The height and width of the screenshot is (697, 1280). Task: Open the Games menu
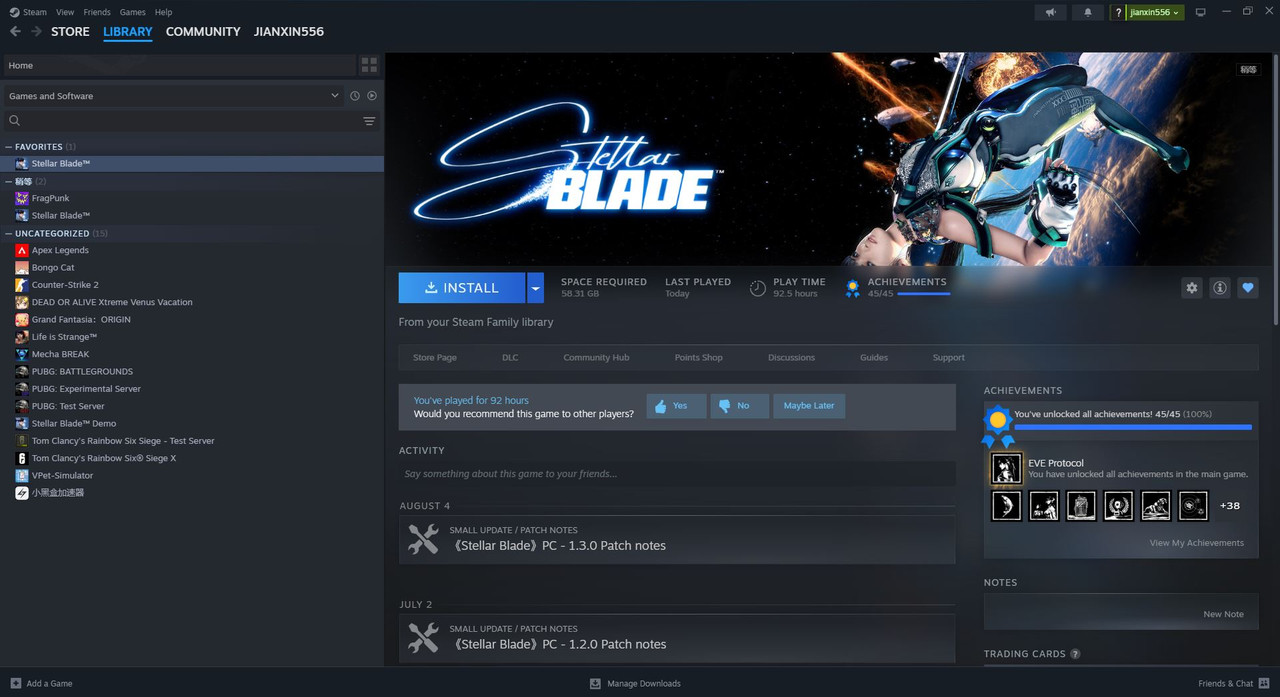[x=133, y=12]
